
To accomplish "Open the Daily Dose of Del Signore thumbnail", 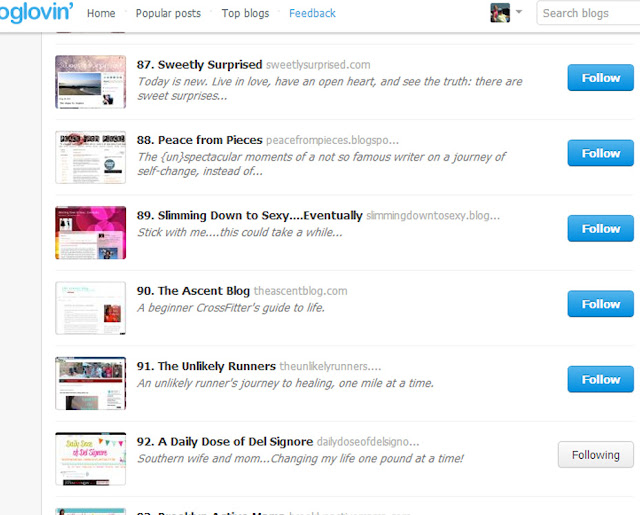I will 91,459.
